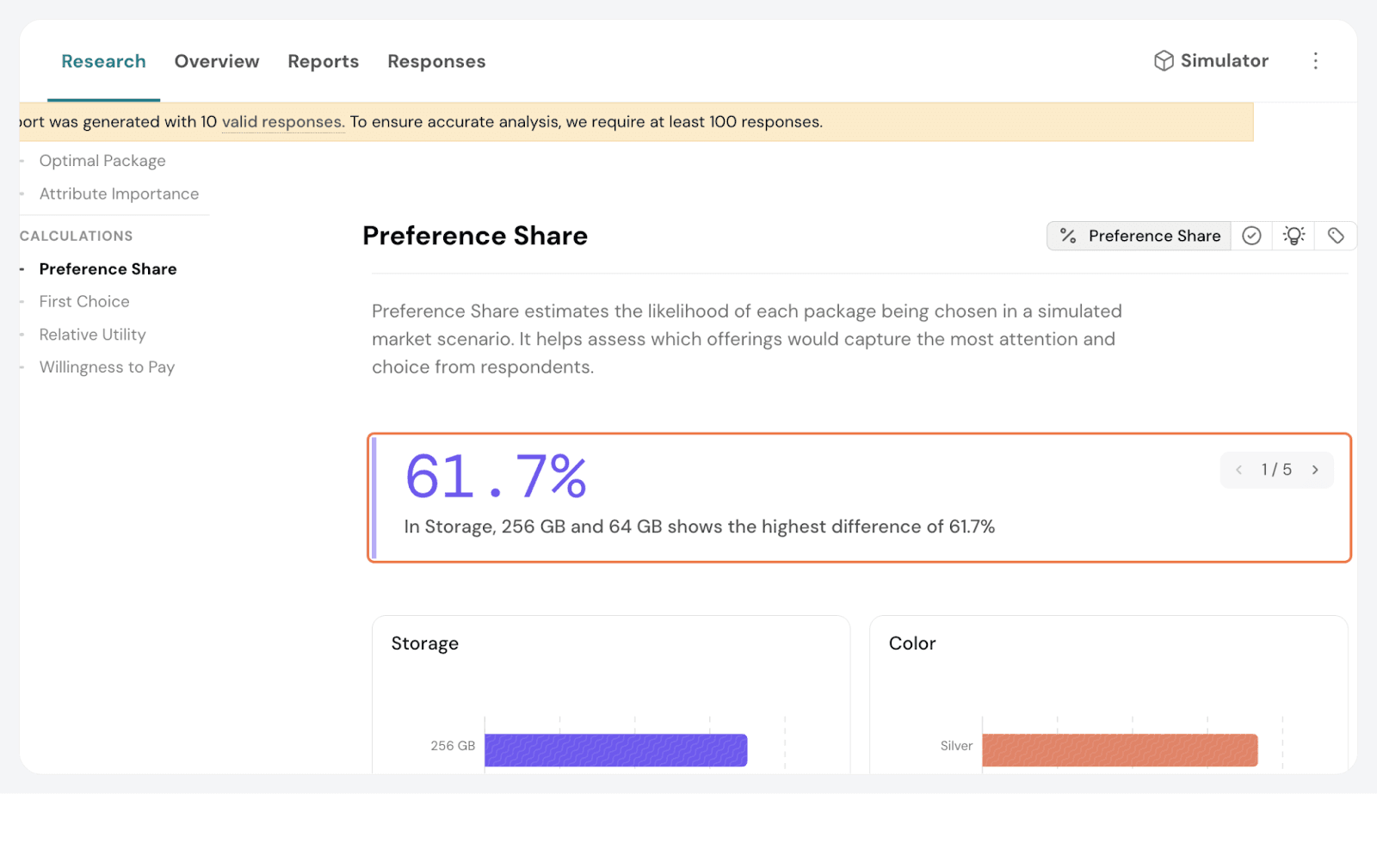Select the Research tab
1377x868 pixels.
pos(103,62)
